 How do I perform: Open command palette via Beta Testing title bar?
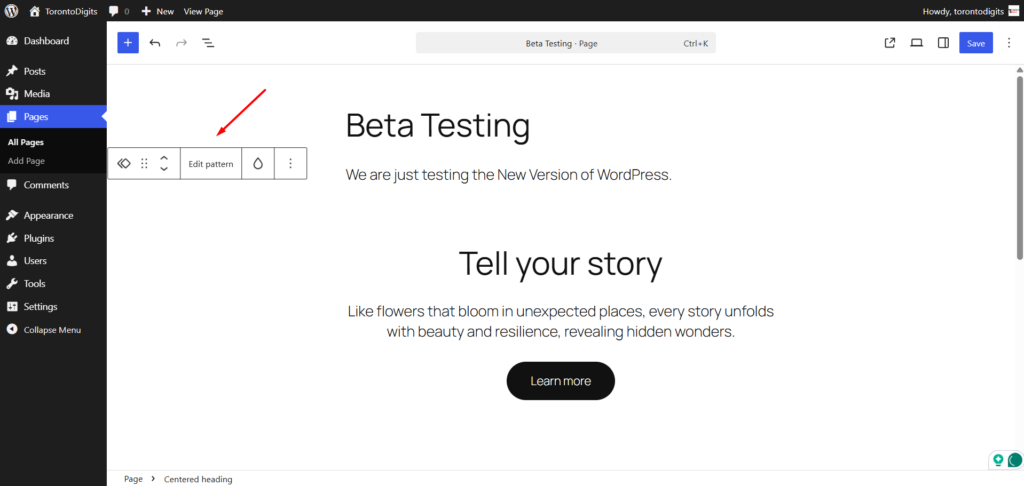[x=565, y=43]
